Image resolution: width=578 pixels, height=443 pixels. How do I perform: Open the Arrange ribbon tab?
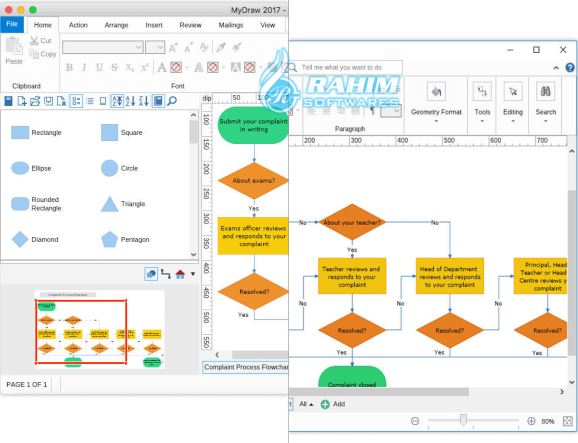[x=116, y=25]
